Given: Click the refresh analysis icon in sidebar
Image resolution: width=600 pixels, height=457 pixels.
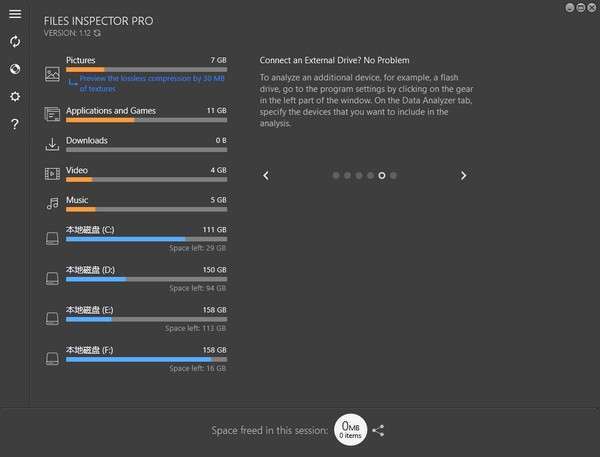Looking at the screenshot, I should tap(15, 41).
